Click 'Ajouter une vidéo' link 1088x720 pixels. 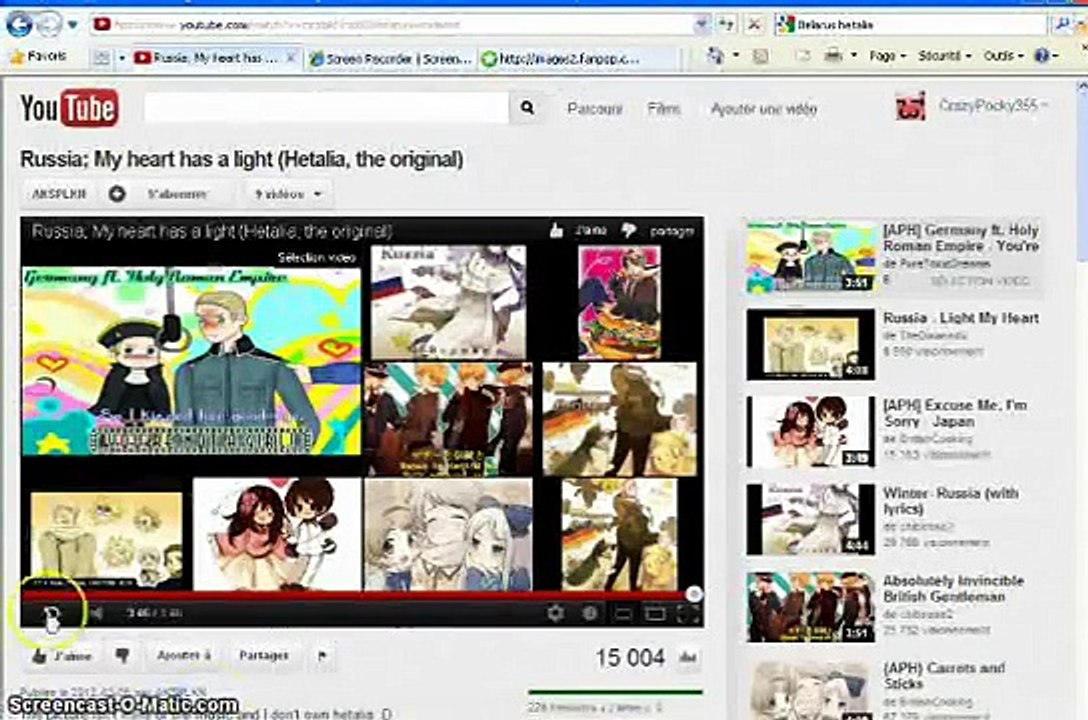[x=763, y=109]
